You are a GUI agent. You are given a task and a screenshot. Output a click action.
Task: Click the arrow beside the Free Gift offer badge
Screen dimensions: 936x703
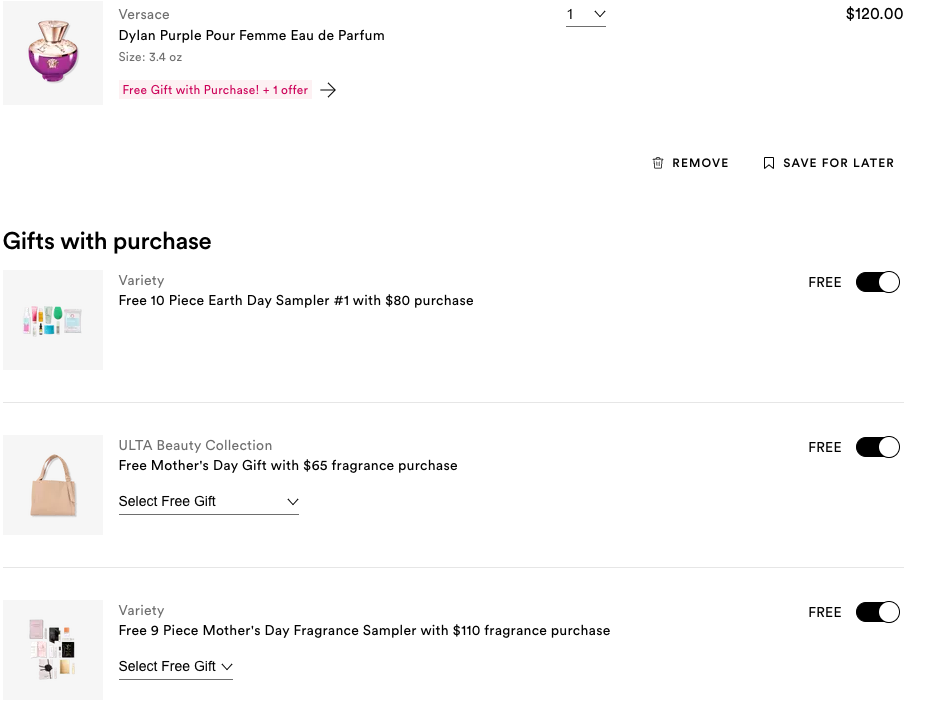328,89
